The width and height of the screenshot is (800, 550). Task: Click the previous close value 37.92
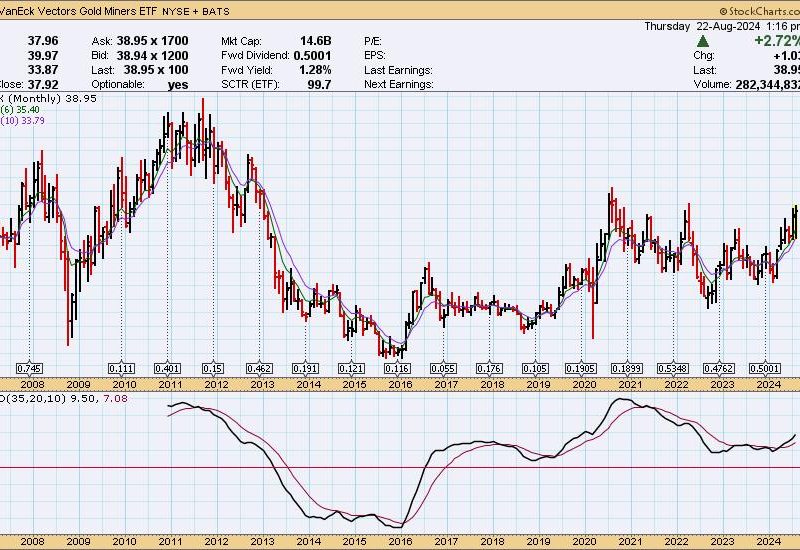(x=43, y=85)
